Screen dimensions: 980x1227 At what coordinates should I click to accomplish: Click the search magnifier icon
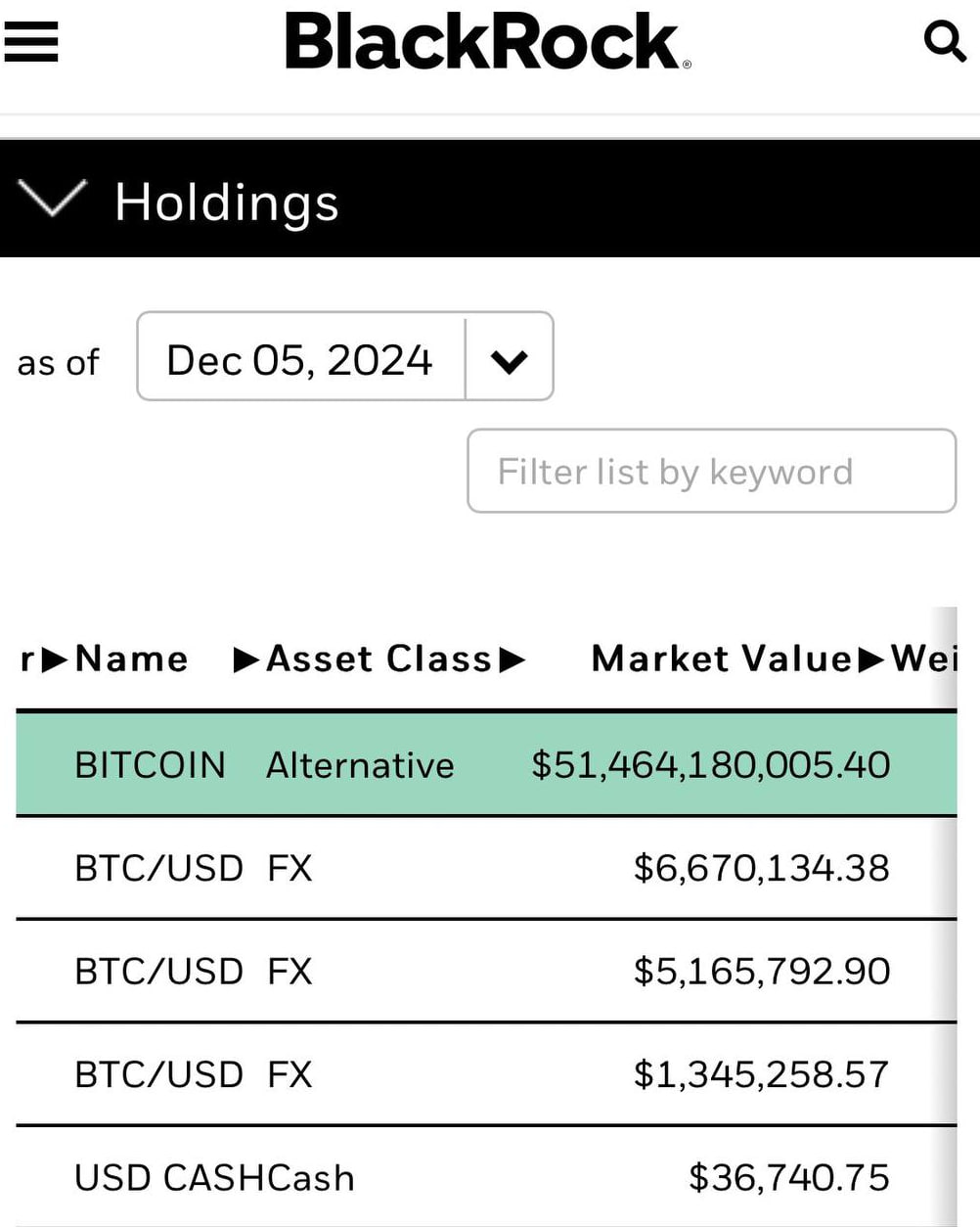(945, 41)
